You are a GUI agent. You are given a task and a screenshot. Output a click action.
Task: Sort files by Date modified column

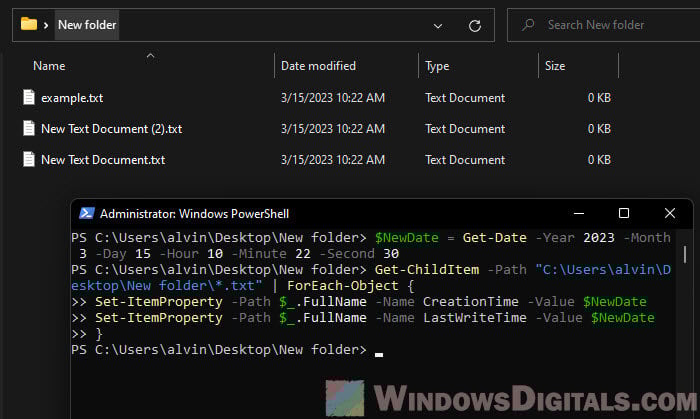(x=318, y=66)
